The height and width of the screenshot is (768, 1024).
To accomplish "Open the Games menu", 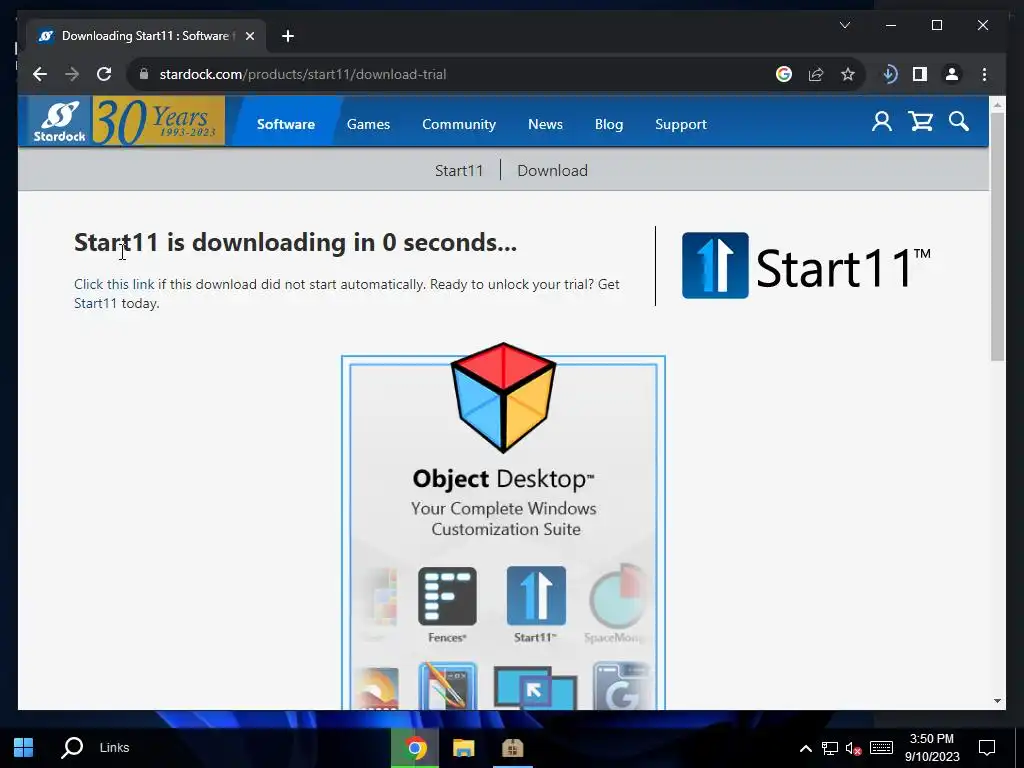I will pyautogui.click(x=368, y=124).
